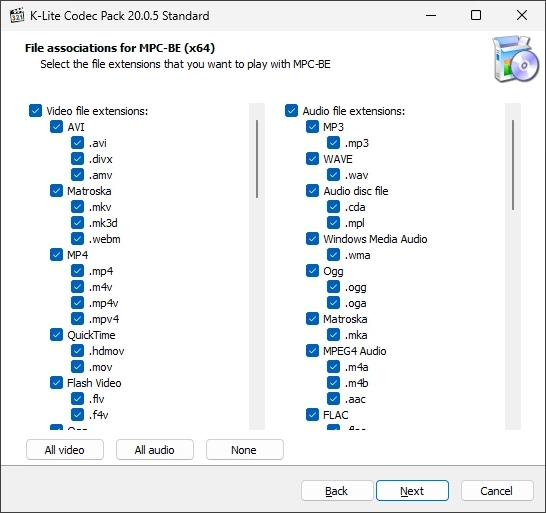Uncheck the .divx extension
Image resolution: width=546 pixels, height=513 pixels.
click(77, 159)
